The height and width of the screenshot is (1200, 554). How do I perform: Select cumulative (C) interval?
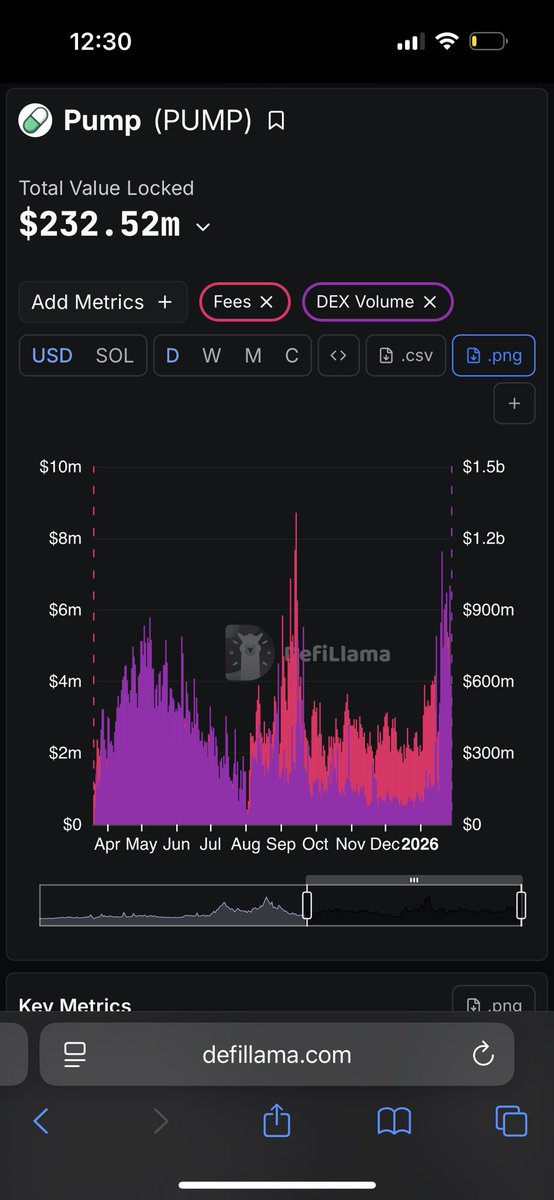(x=292, y=356)
